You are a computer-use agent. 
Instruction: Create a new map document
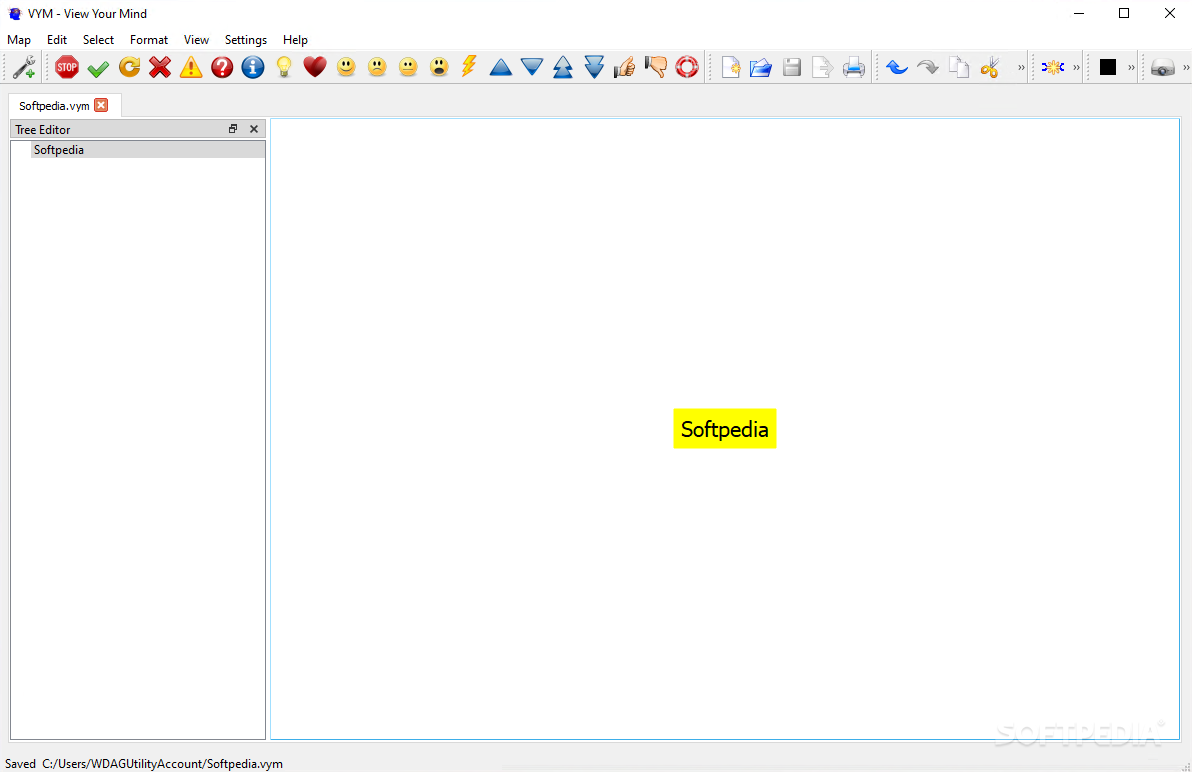click(x=731, y=68)
